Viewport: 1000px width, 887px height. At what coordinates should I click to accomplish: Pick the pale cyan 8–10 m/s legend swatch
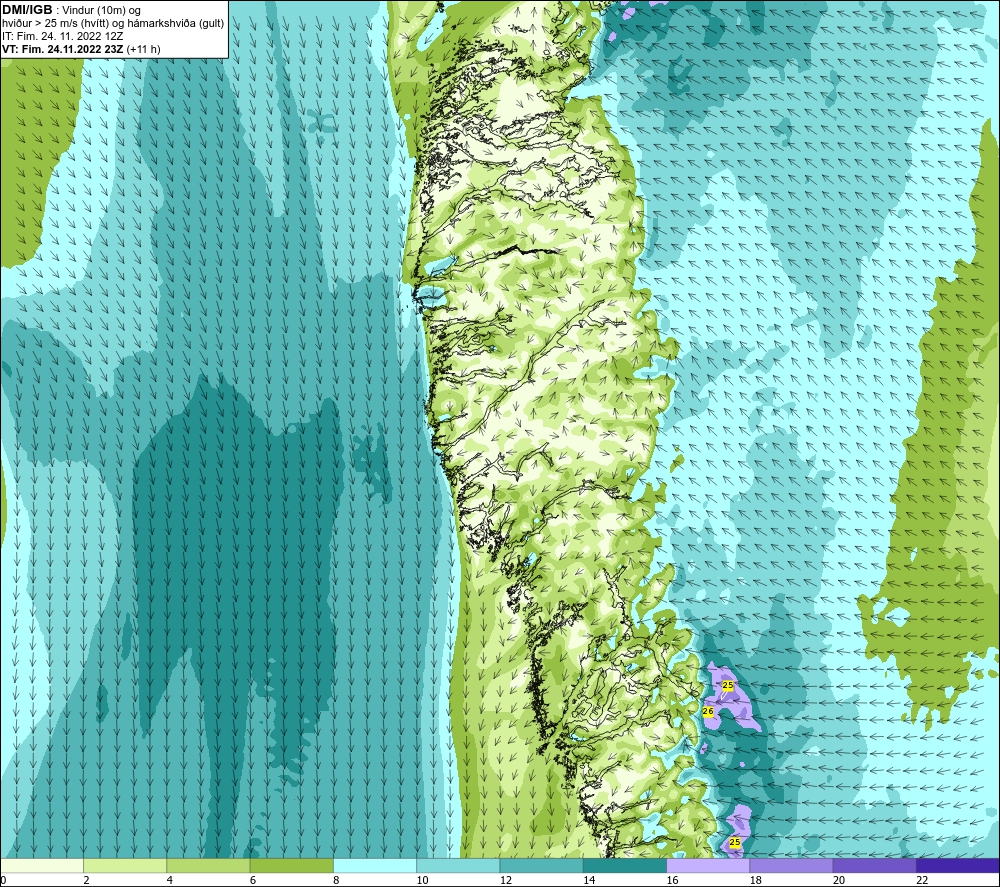pyautogui.click(x=375, y=865)
